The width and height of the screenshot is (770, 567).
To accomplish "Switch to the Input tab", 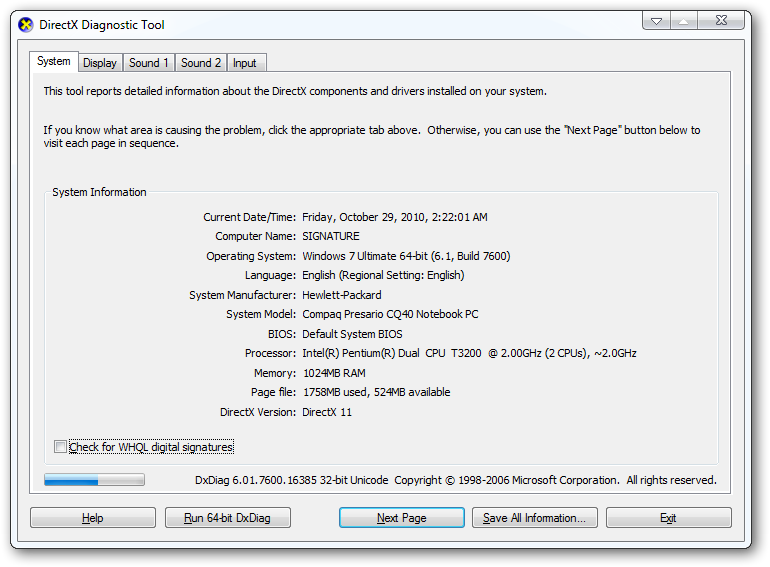I will pos(245,63).
